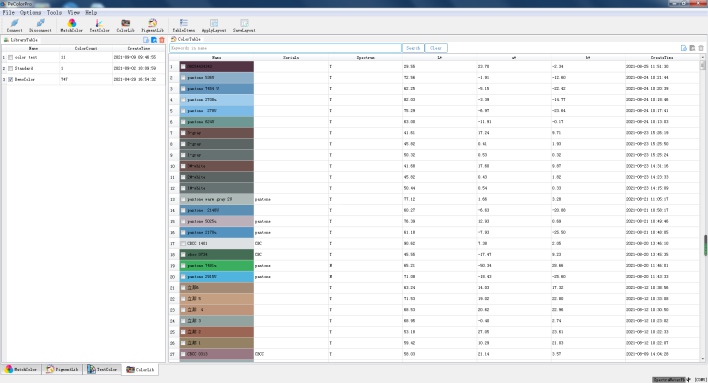Open the File menu
The image size is (708, 383).
(x=9, y=13)
